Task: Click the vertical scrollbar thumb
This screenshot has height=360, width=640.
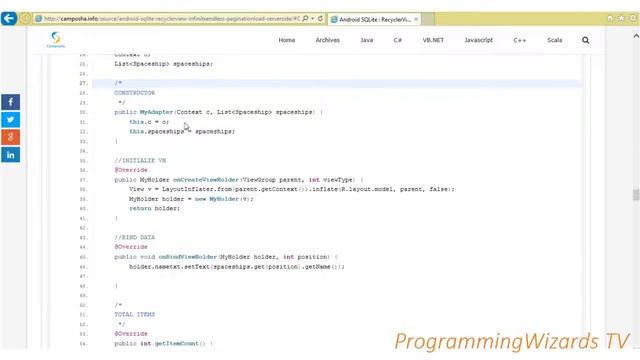Action: 636,195
